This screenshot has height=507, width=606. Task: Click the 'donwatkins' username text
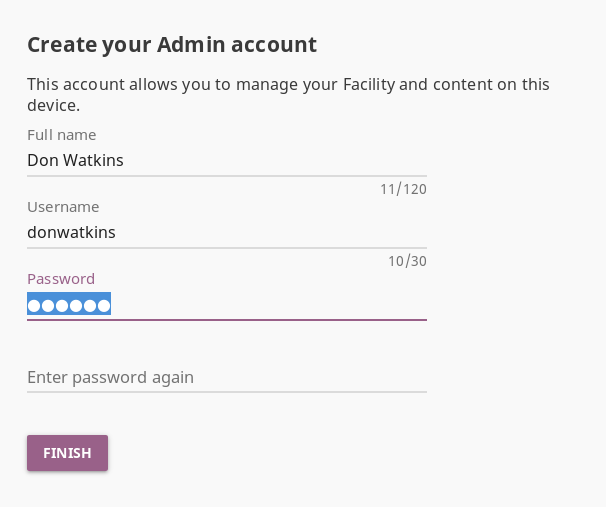click(71, 232)
